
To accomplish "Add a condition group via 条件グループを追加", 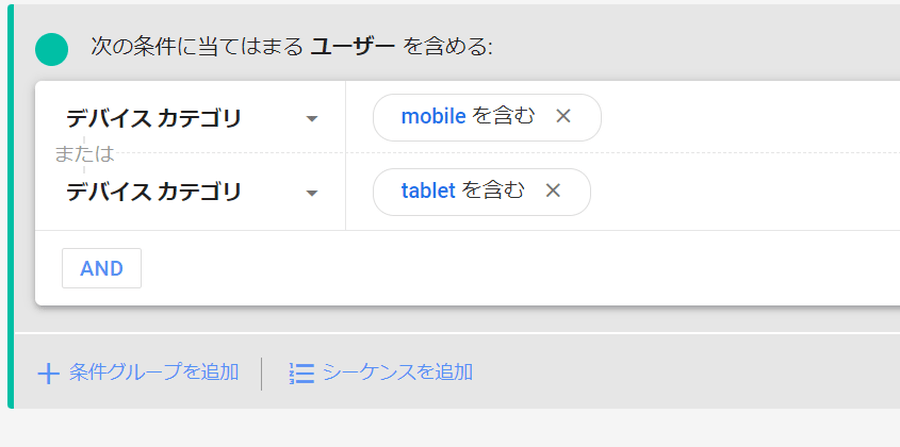I will pyautogui.click(x=154, y=373).
